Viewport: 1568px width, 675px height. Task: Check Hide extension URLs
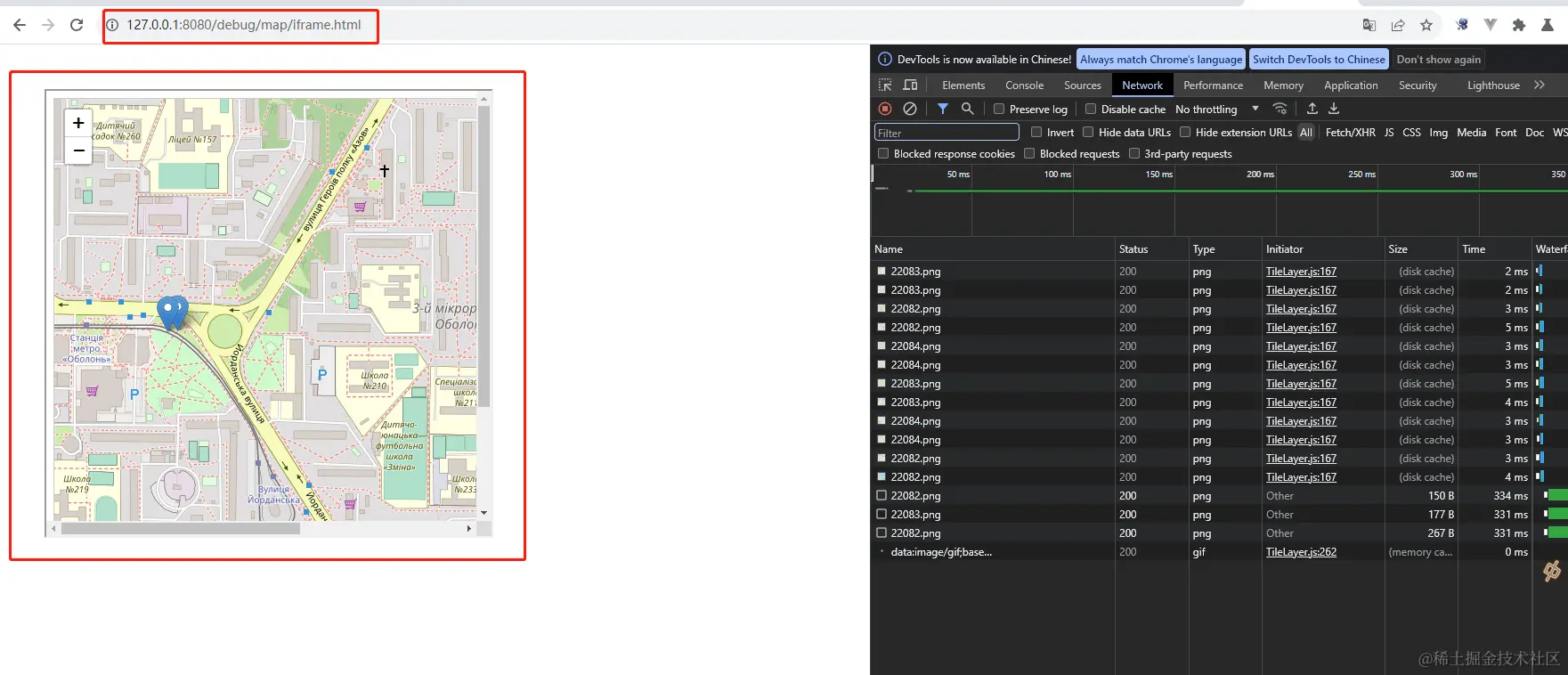pyautogui.click(x=1185, y=132)
